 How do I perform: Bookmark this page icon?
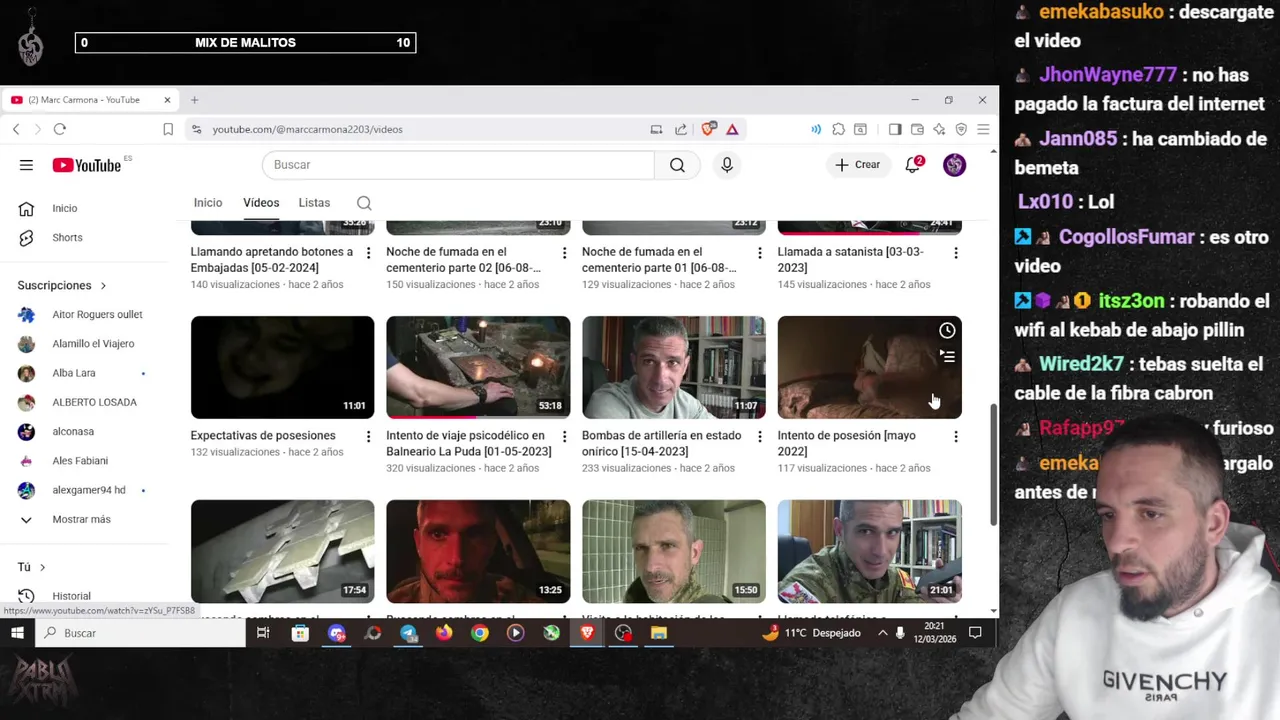168,129
